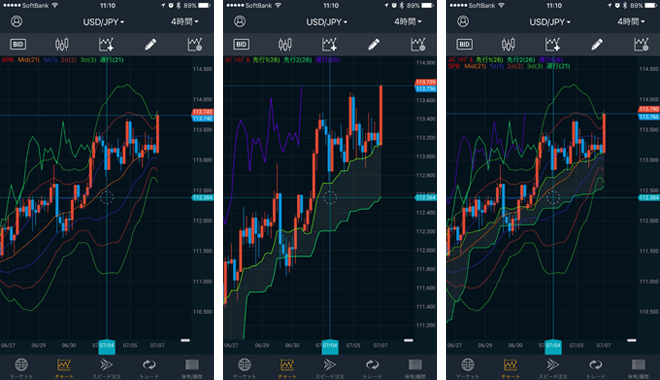Select candlestick chart type icon, left screenshot
Viewport: 660px width, 380px height.
(62, 44)
